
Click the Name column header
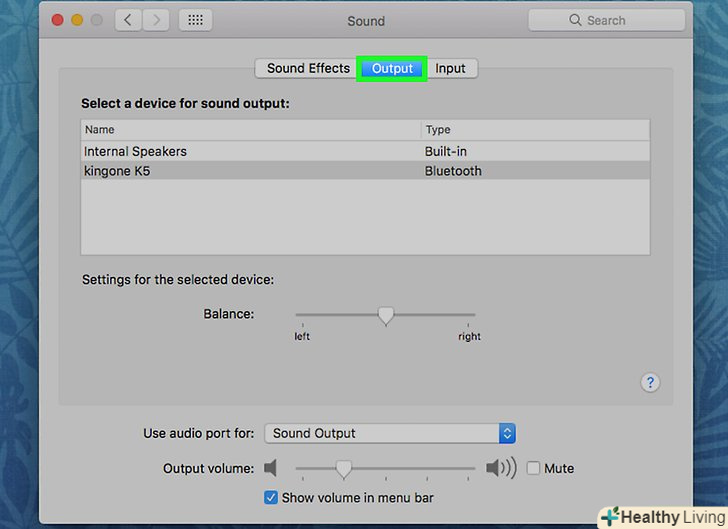[251, 130]
